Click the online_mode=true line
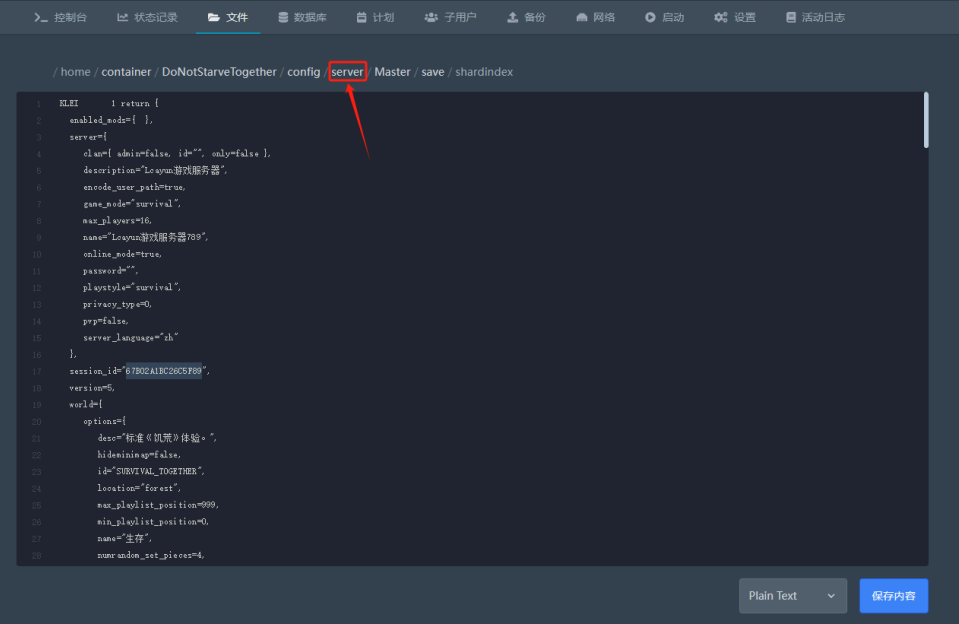This screenshot has width=959, height=624. [x=122, y=254]
